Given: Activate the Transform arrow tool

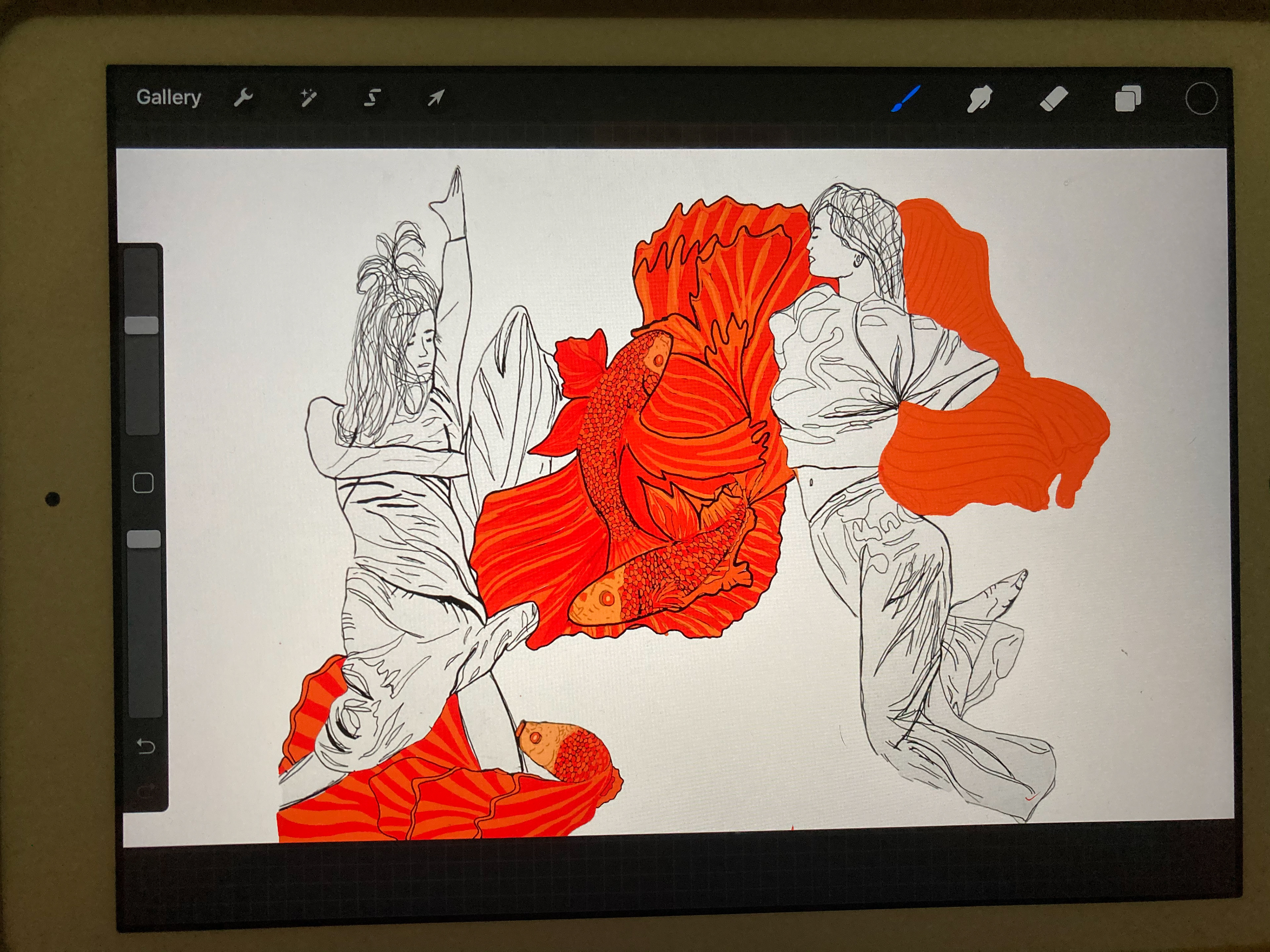Looking at the screenshot, I should [x=436, y=98].
